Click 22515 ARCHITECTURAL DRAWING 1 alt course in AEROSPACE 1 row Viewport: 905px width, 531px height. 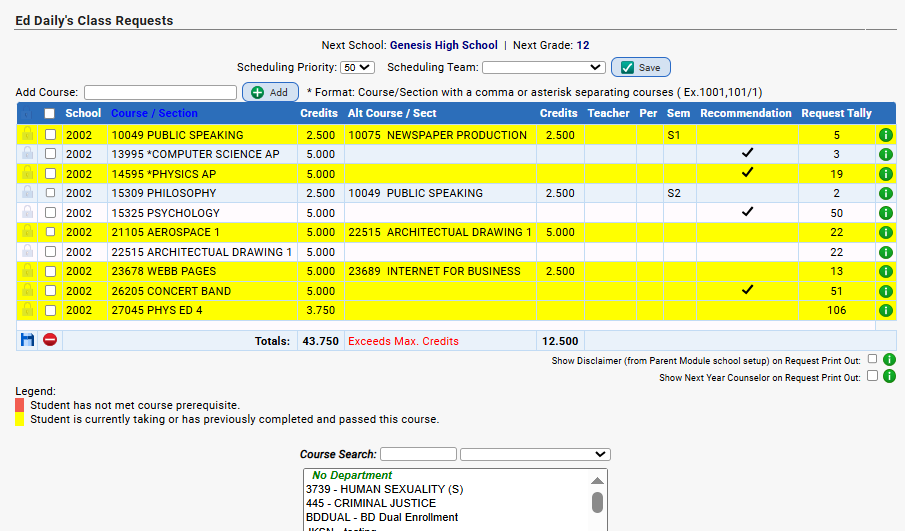pos(439,232)
